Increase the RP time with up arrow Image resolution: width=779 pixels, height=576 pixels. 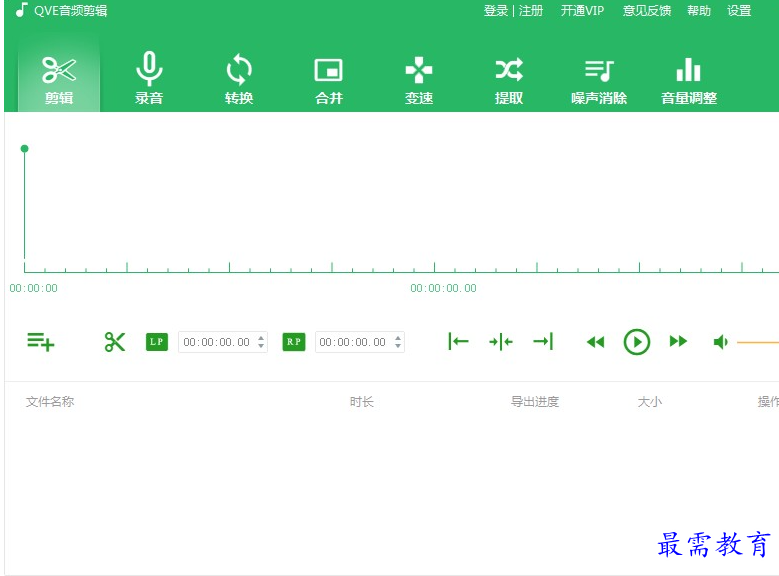click(x=398, y=338)
